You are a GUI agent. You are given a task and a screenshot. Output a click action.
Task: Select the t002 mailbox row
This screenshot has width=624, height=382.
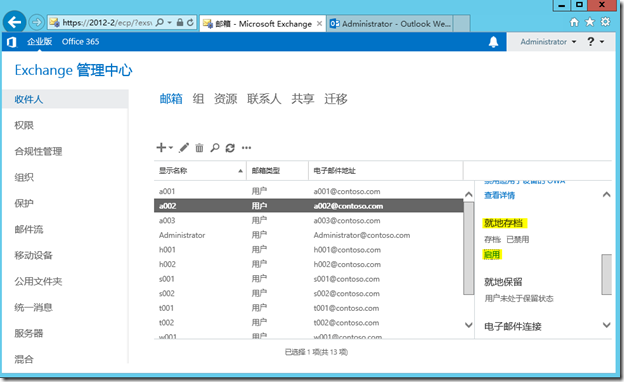pyautogui.click(x=308, y=323)
